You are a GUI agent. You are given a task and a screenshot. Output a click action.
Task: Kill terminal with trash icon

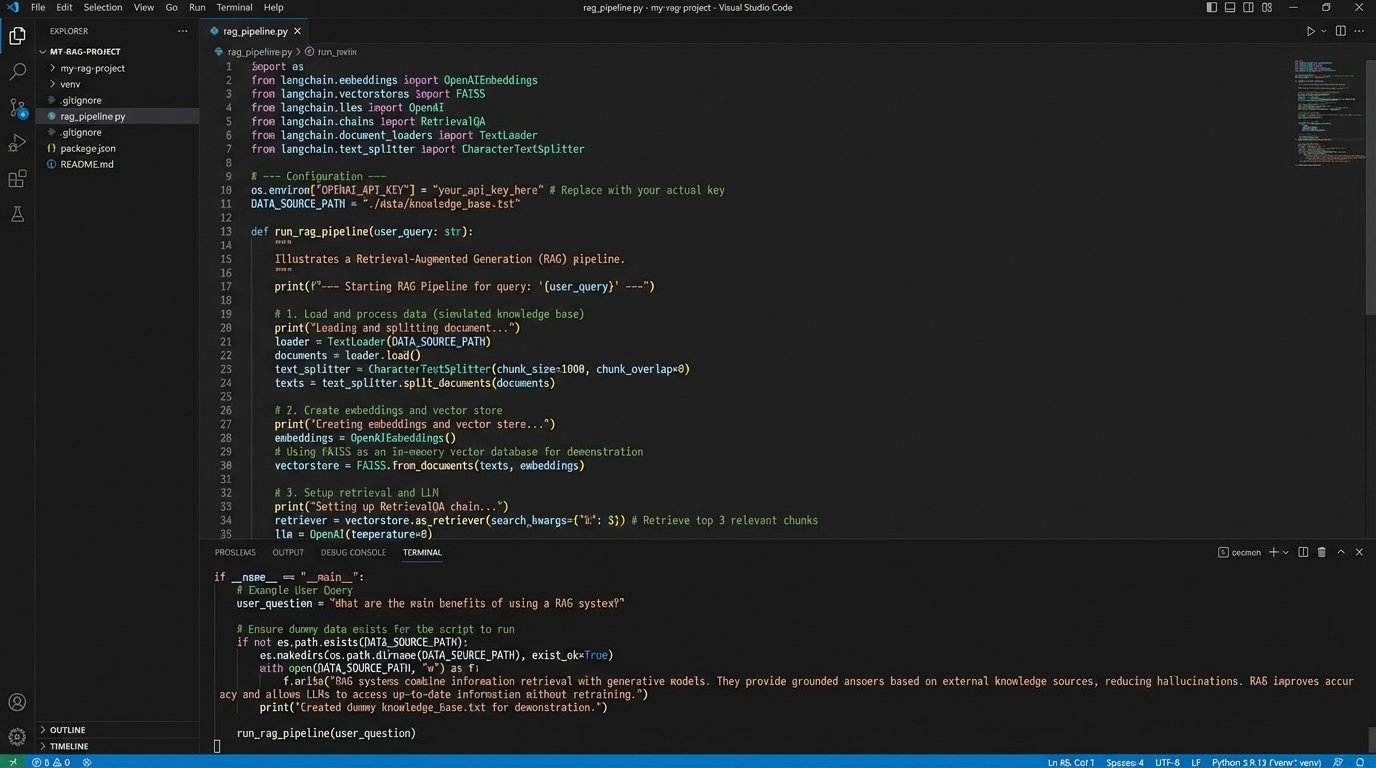pyautogui.click(x=1321, y=552)
